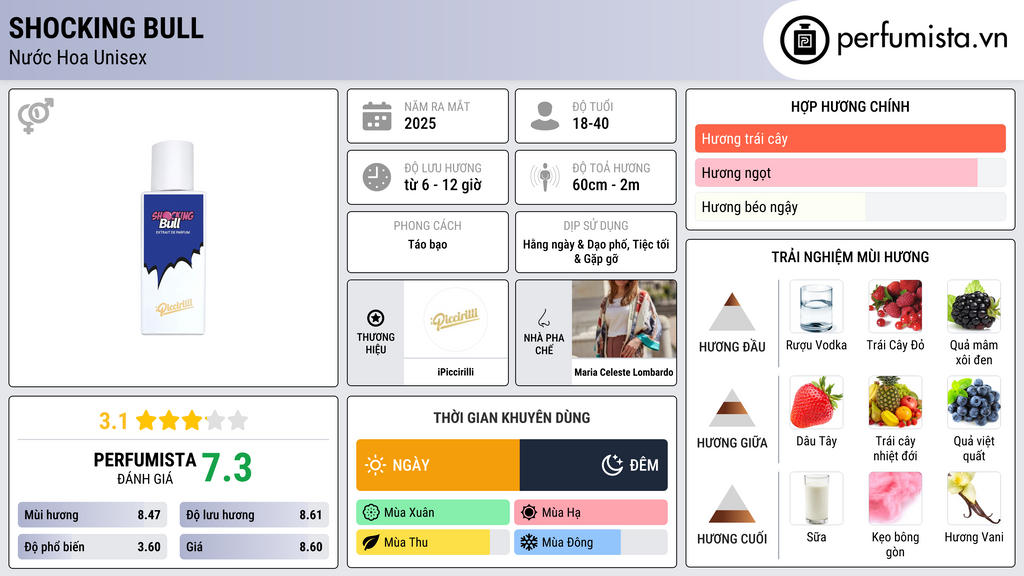
Task: Click the age range 18-40
Action: click(590, 123)
